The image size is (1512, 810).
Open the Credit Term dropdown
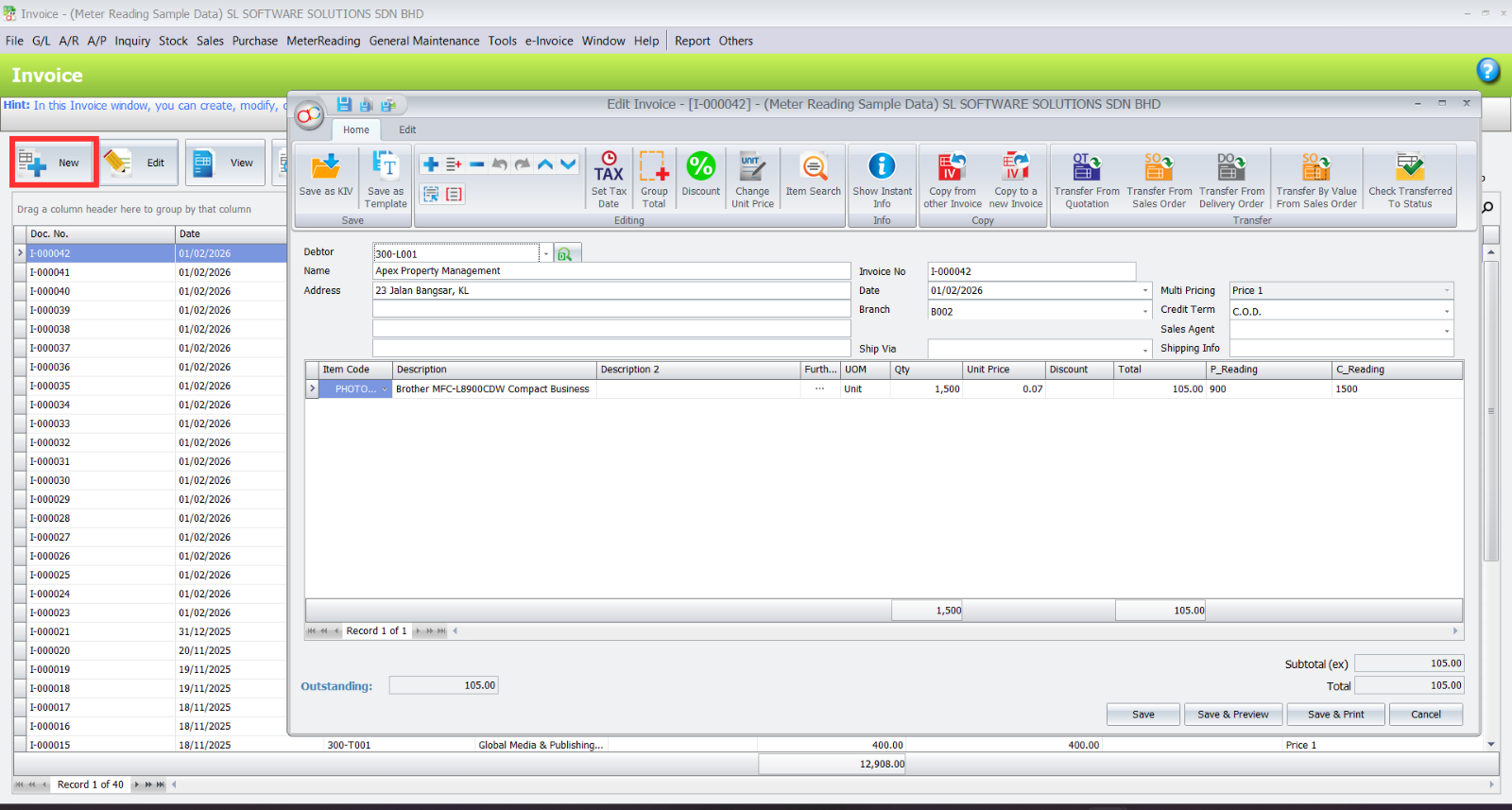(x=1446, y=311)
